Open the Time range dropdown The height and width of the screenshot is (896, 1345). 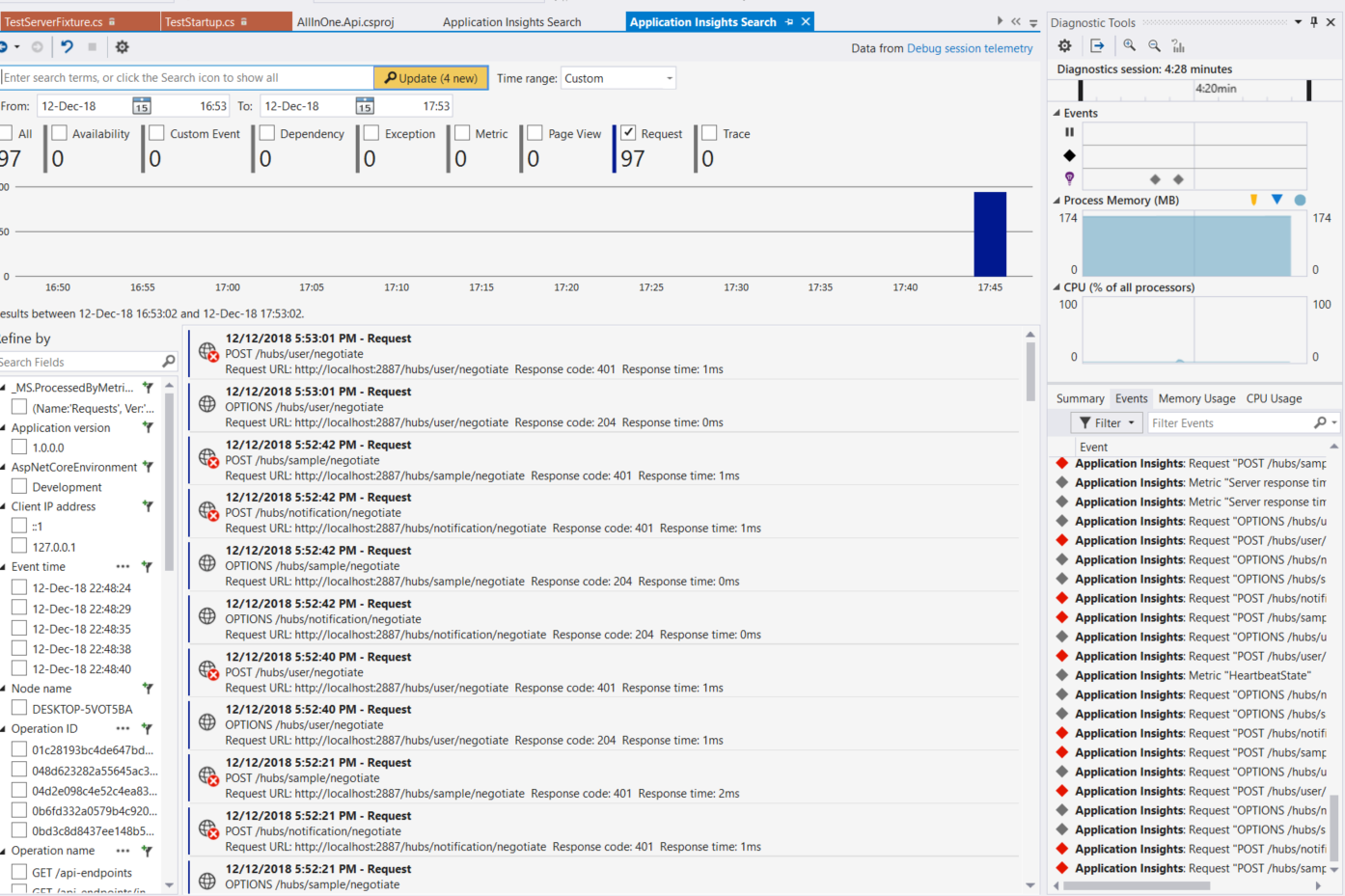tap(669, 77)
